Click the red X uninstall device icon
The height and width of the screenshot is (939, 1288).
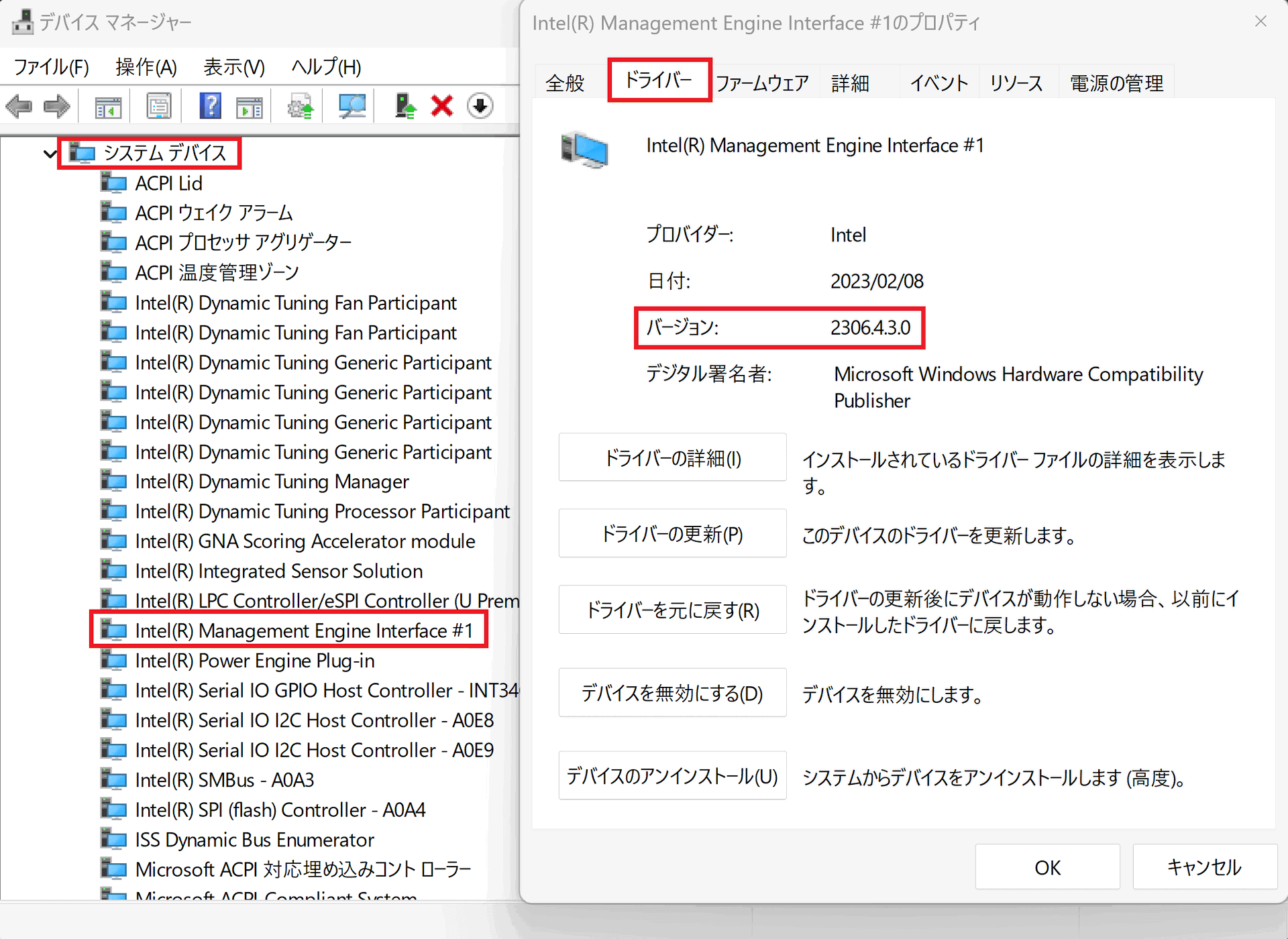tap(442, 106)
